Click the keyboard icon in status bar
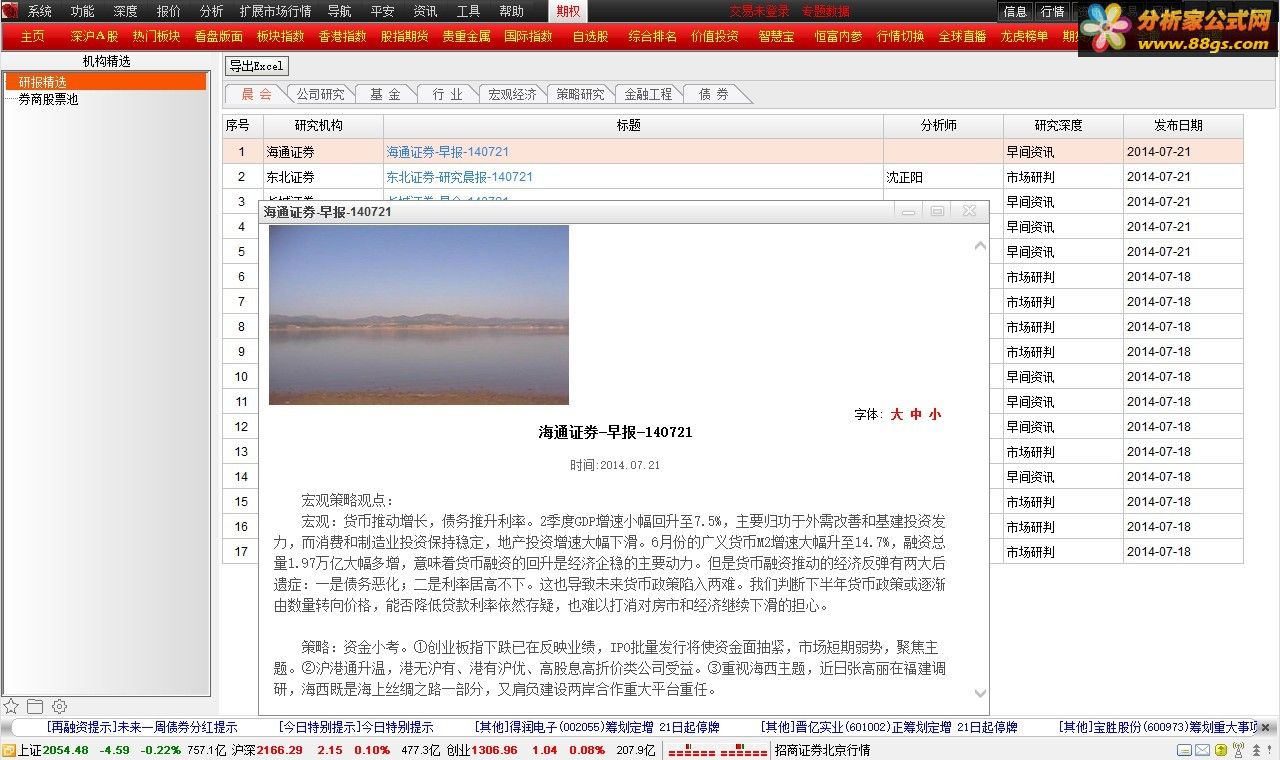Viewport: 1280px width, 760px height. click(1184, 750)
